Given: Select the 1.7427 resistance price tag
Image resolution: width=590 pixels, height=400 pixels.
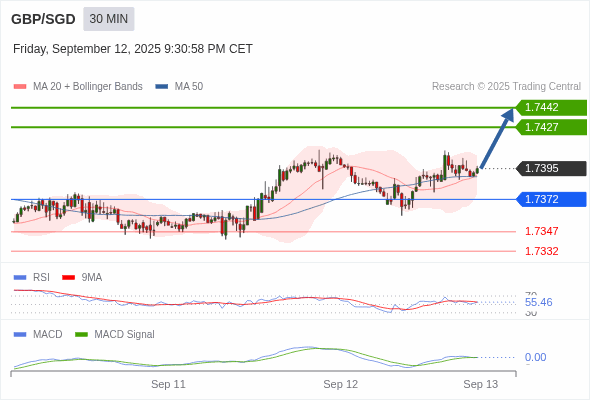Looking at the screenshot, I should pyautogui.click(x=551, y=127).
